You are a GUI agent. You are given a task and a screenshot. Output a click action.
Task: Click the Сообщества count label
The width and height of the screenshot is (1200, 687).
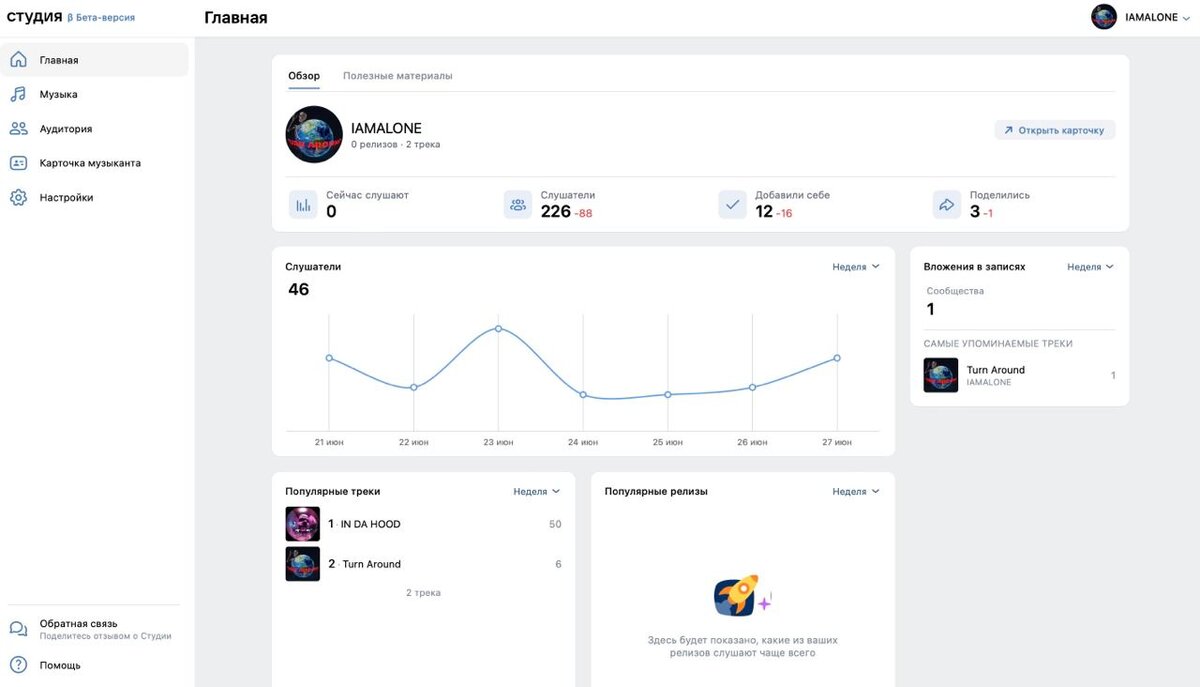(955, 291)
